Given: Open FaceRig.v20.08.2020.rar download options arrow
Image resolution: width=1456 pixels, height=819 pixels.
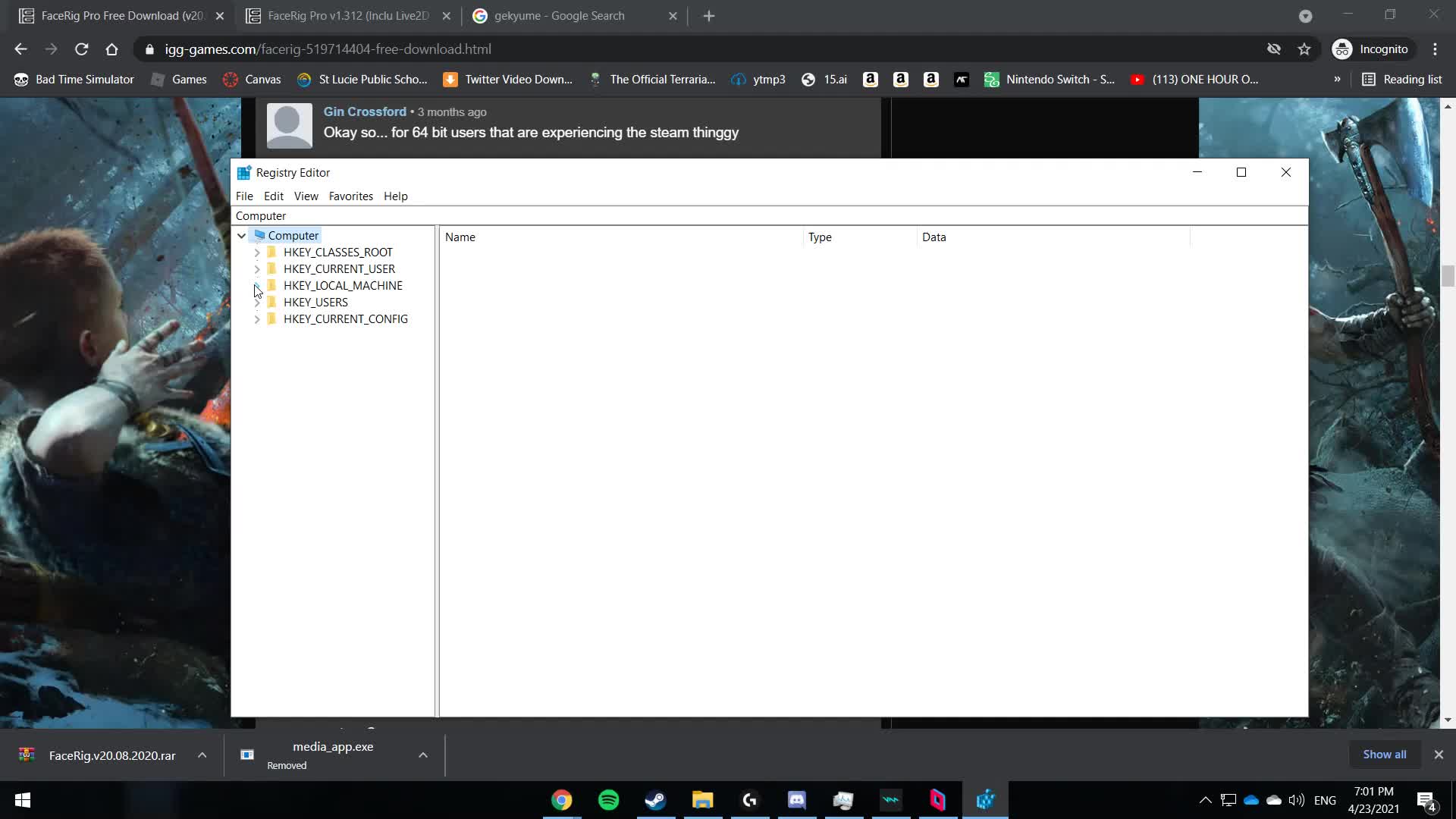Looking at the screenshot, I should click(x=202, y=755).
